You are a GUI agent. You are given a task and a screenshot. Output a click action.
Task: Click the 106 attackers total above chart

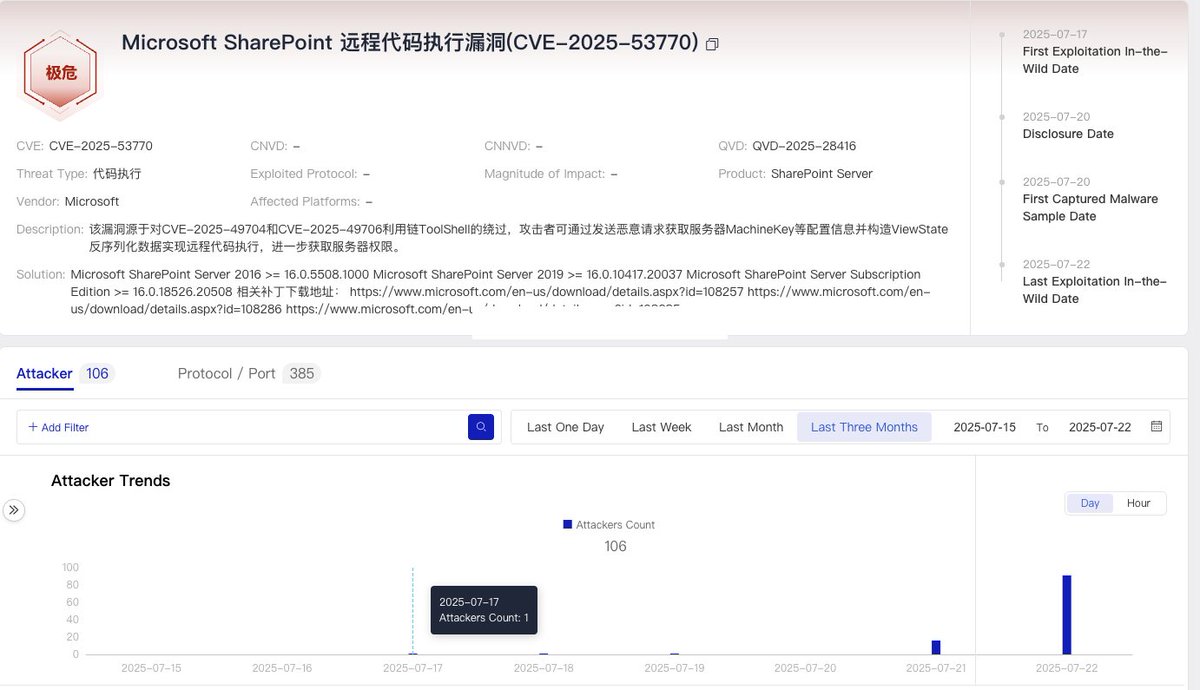click(x=616, y=546)
